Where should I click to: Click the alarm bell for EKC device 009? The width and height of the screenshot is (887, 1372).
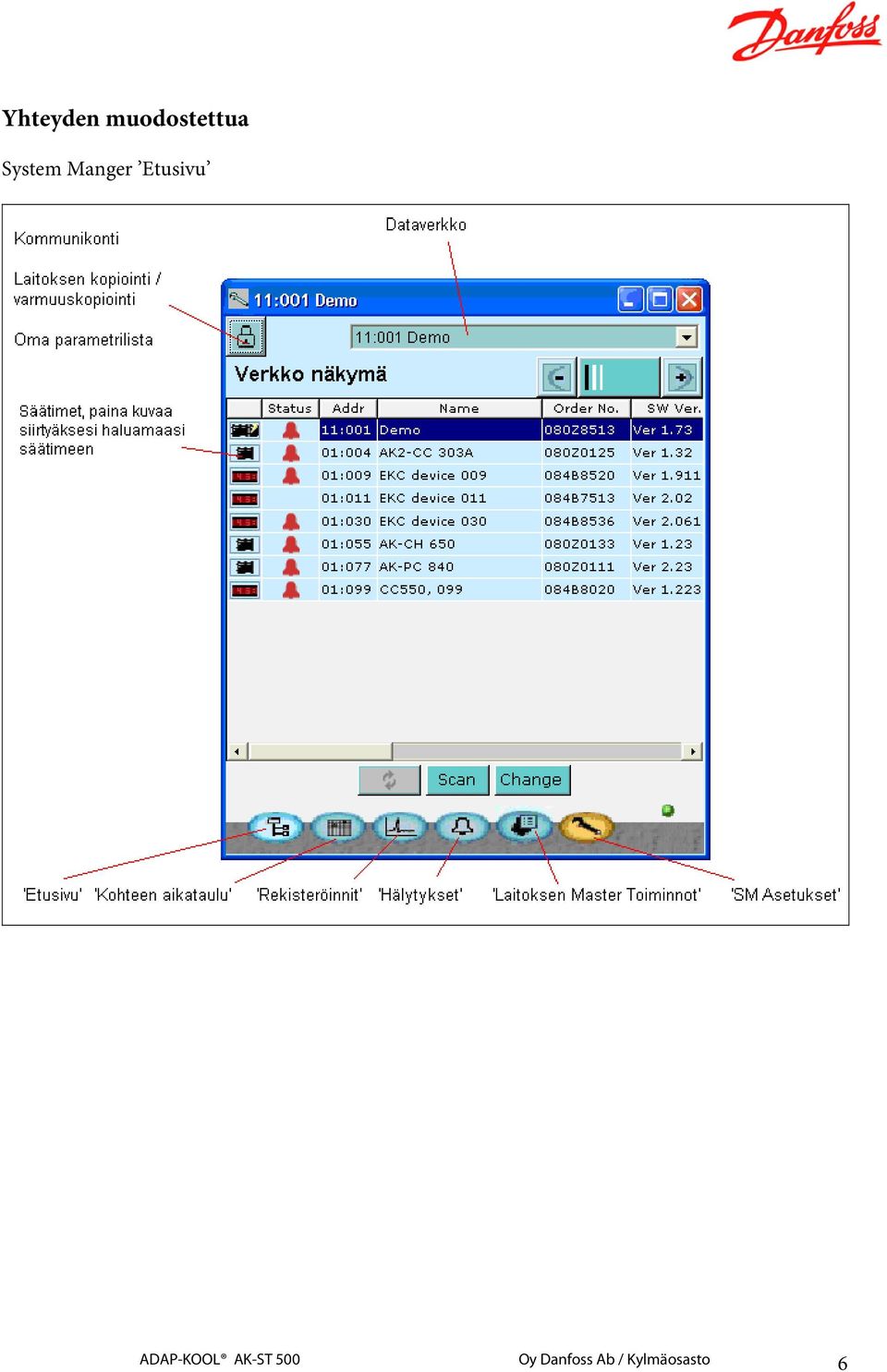point(291,476)
